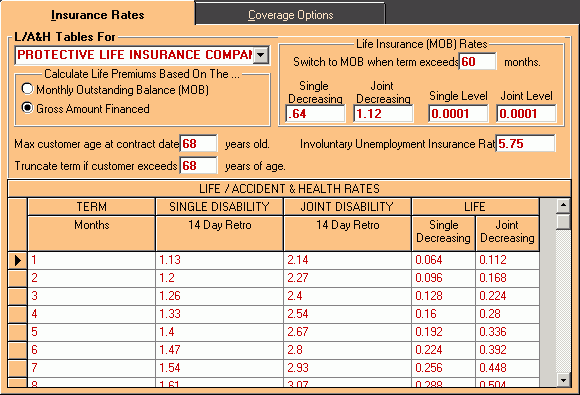Click the MOB term exceeds months field

pyautogui.click(x=477, y=61)
